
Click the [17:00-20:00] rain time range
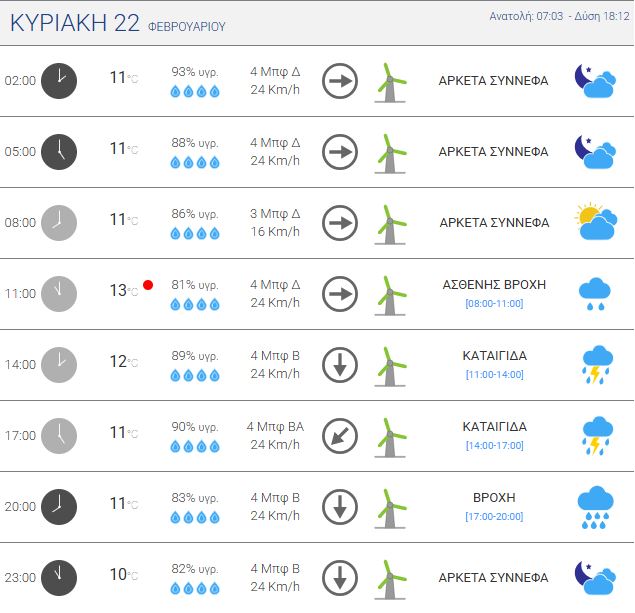494,516
